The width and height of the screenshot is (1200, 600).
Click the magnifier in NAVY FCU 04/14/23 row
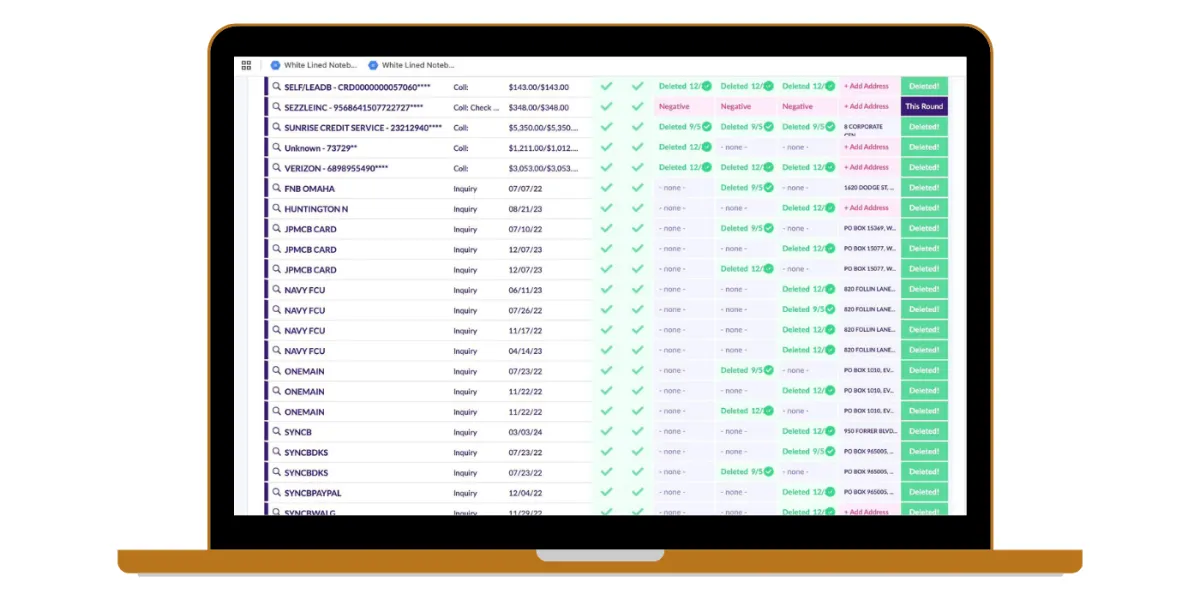click(277, 351)
